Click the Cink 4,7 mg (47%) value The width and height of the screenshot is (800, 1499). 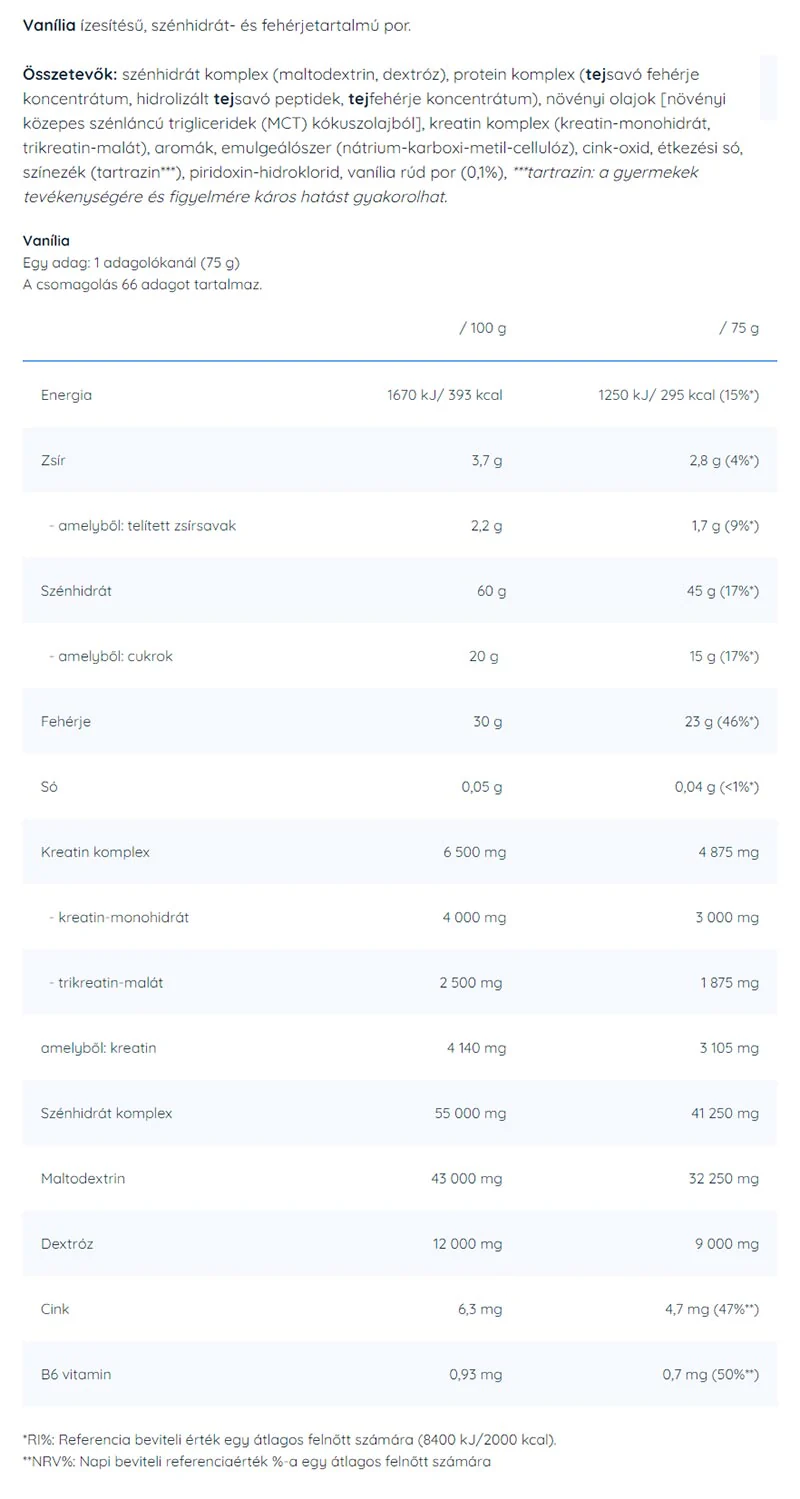click(712, 1309)
